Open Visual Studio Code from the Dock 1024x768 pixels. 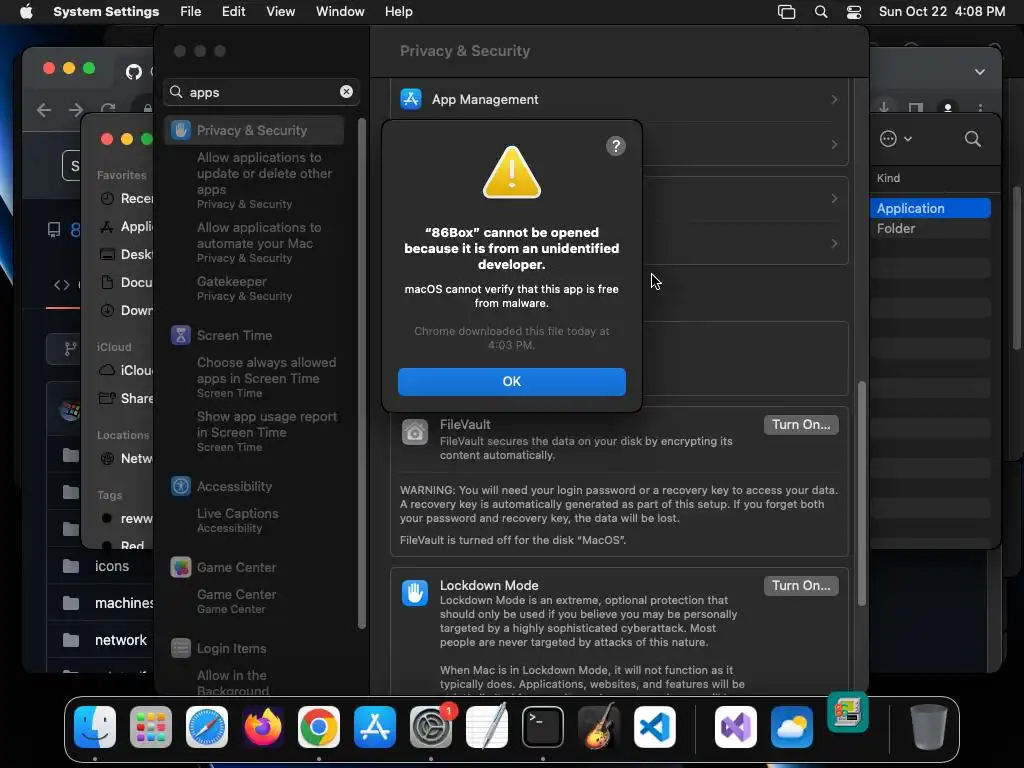click(x=654, y=727)
